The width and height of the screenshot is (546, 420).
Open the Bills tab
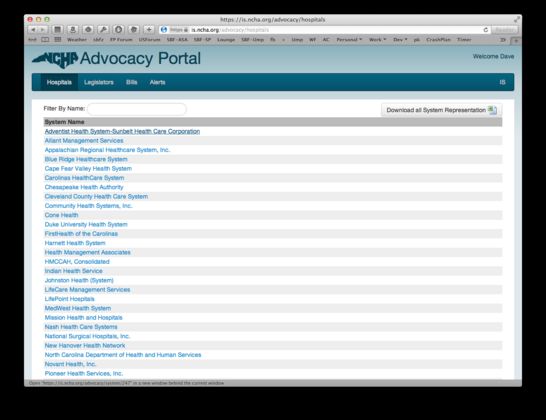(132, 82)
